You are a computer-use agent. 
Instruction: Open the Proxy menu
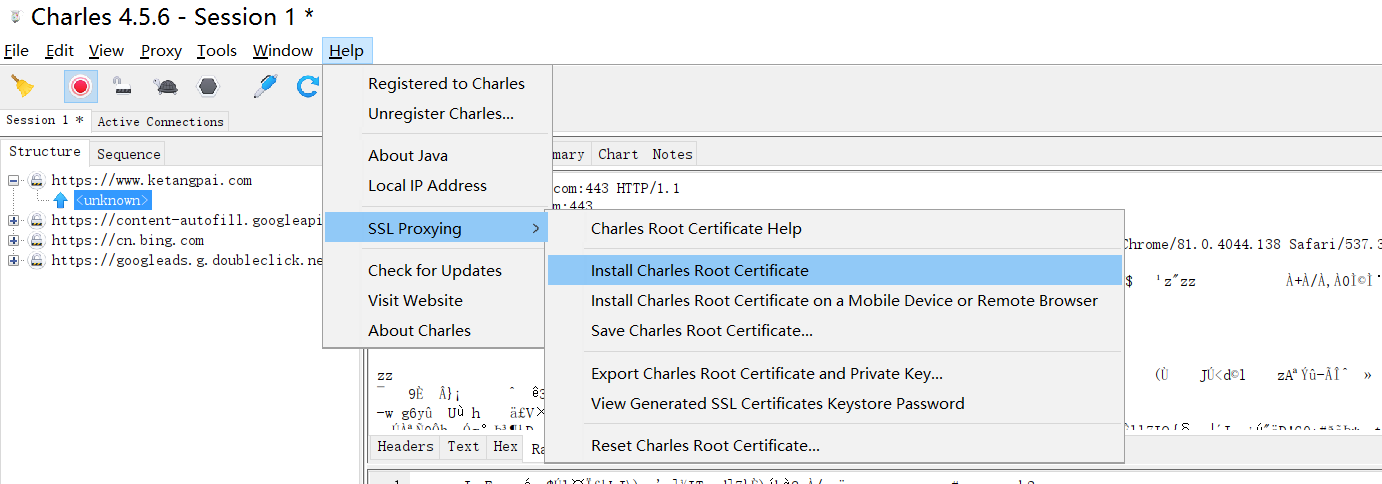tap(161, 50)
